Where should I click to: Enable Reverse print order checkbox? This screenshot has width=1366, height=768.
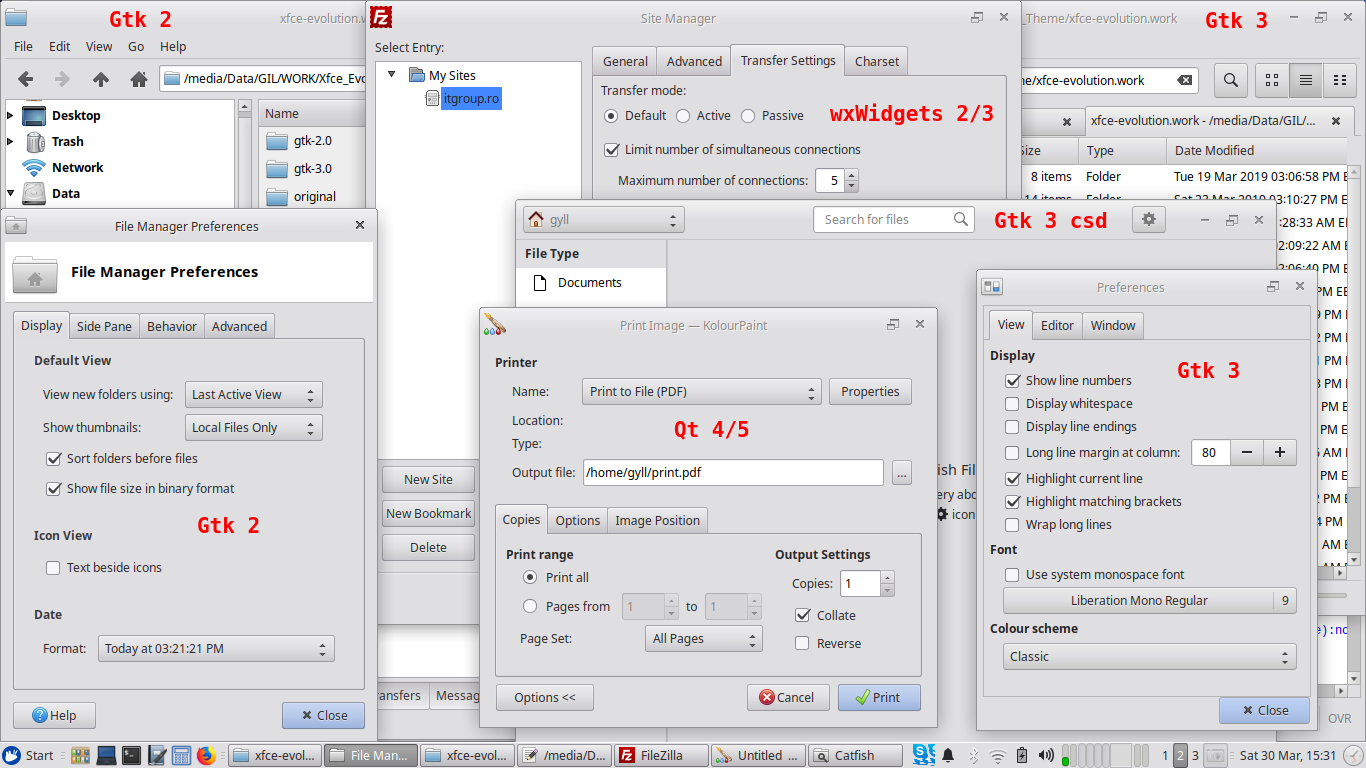click(x=802, y=643)
